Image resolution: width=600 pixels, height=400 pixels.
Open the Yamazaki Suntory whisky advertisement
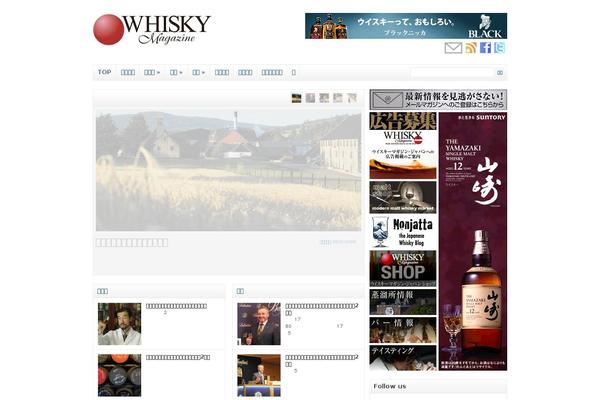(472, 240)
